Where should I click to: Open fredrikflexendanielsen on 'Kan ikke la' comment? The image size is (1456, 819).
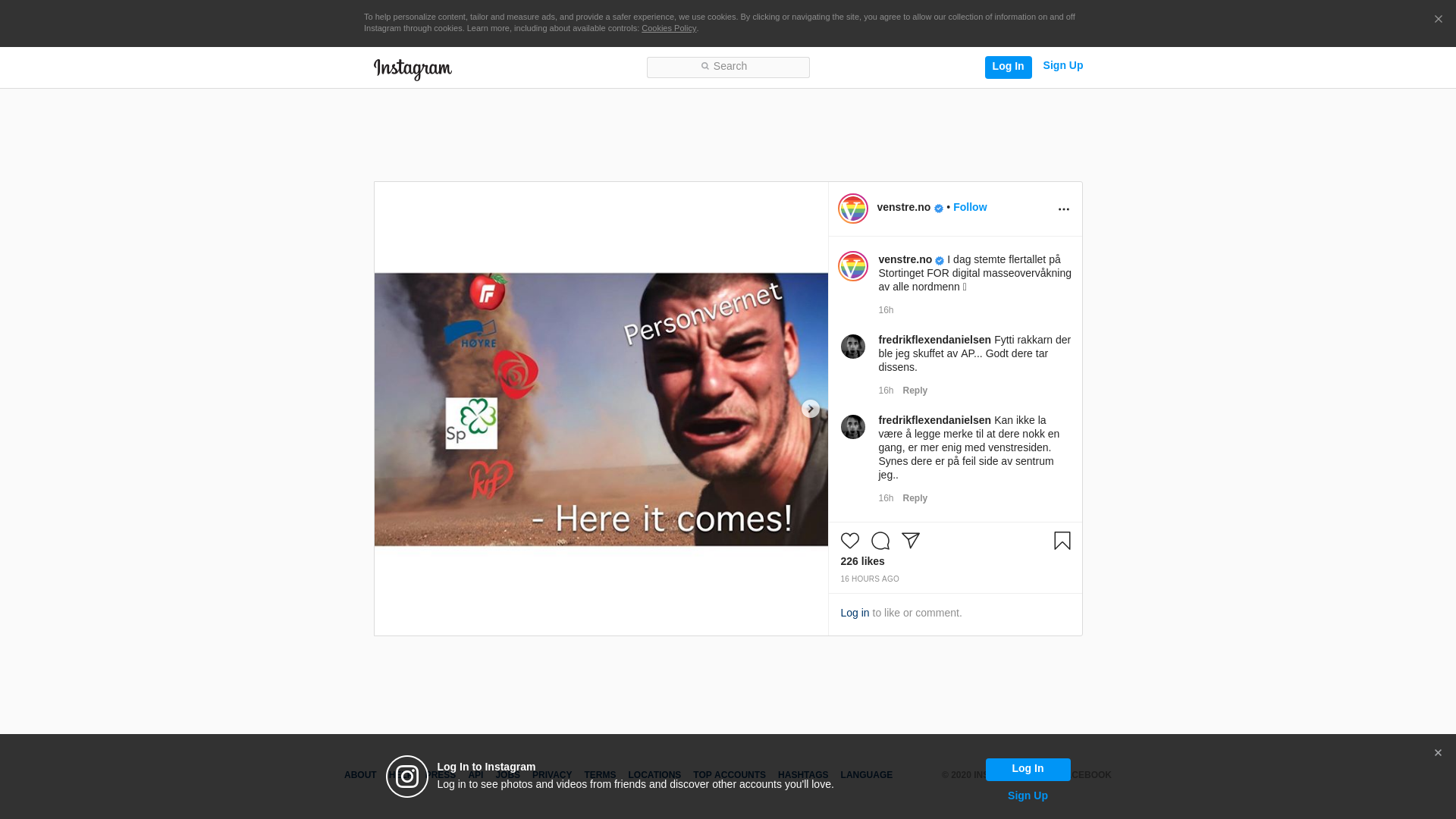(934, 420)
